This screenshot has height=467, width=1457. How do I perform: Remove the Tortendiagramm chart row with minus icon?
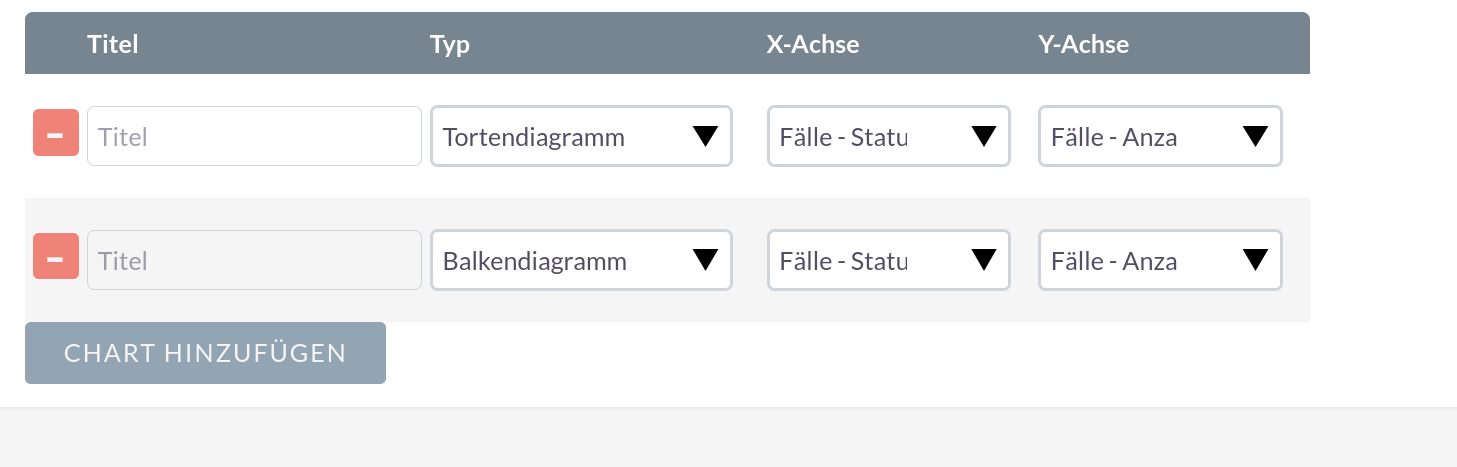click(56, 134)
